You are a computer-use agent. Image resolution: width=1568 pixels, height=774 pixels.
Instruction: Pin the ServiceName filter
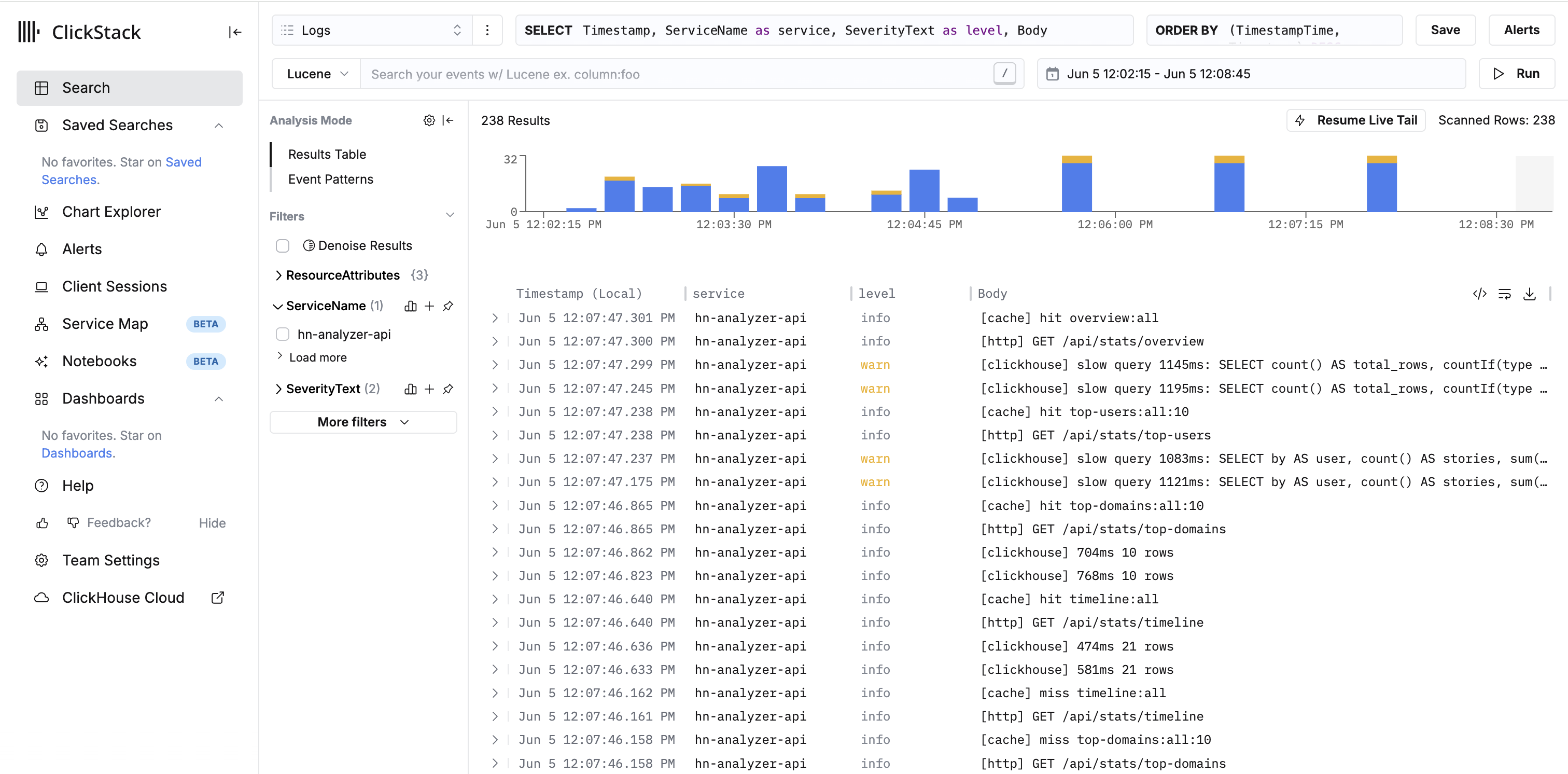pos(449,306)
